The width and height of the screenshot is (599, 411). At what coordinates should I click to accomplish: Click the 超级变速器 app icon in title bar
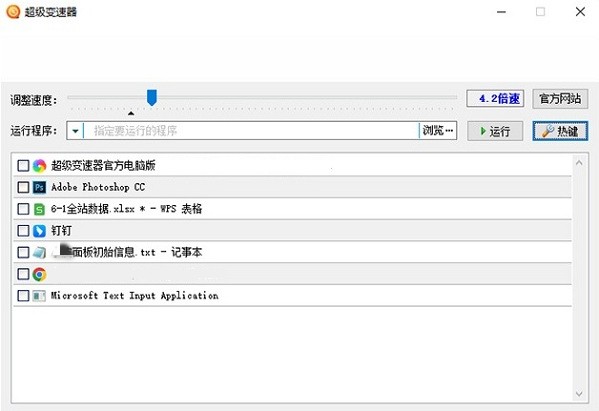tap(13, 11)
